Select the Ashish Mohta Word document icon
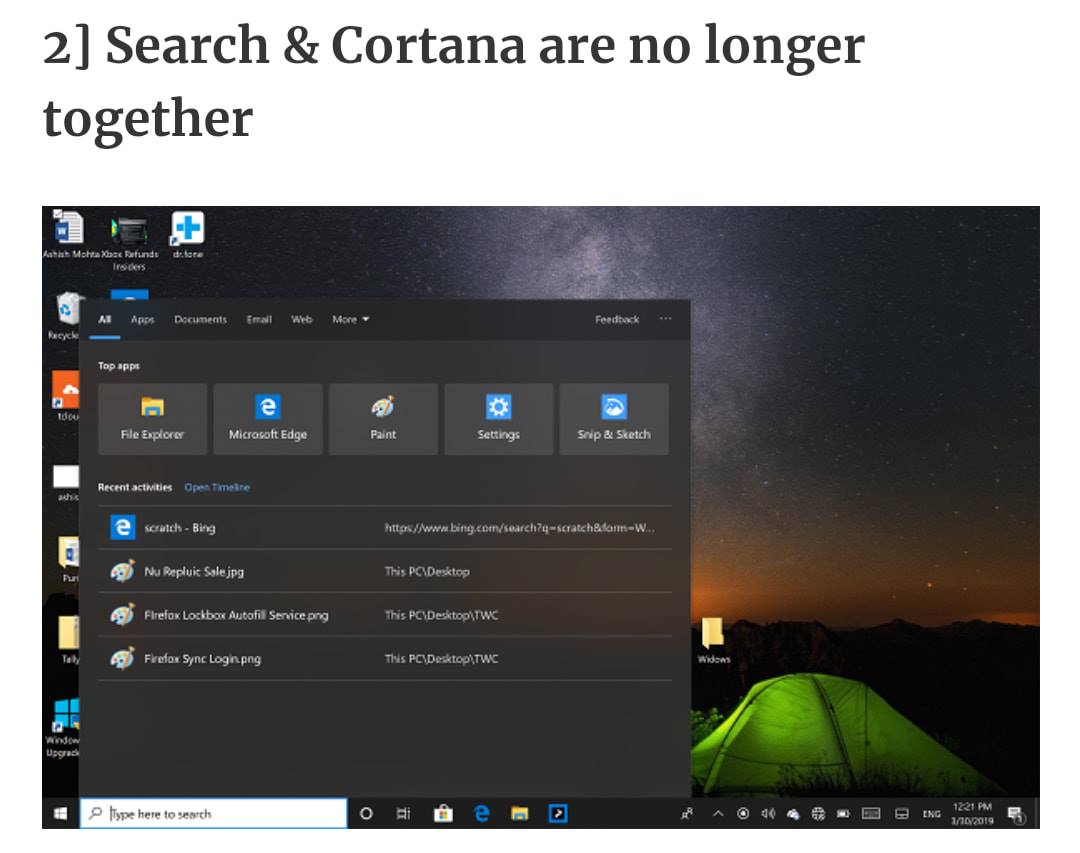 click(70, 234)
